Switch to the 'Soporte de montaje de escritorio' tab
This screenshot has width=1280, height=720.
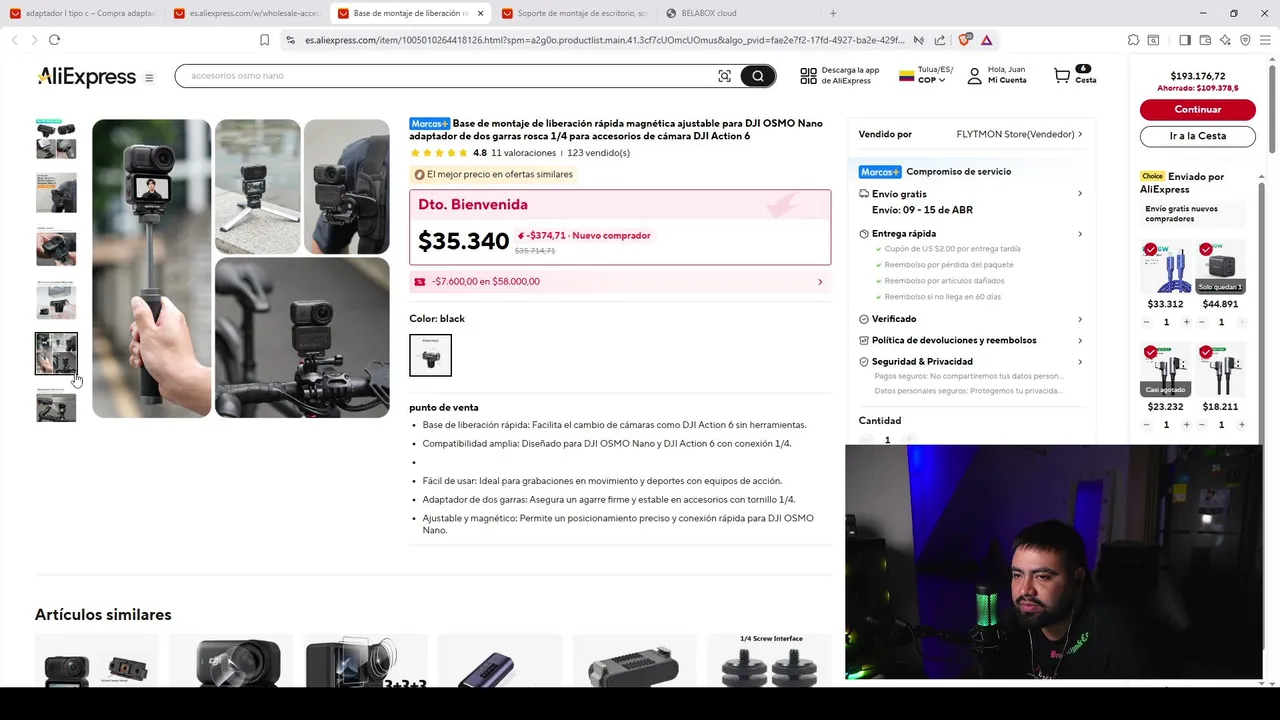click(575, 13)
